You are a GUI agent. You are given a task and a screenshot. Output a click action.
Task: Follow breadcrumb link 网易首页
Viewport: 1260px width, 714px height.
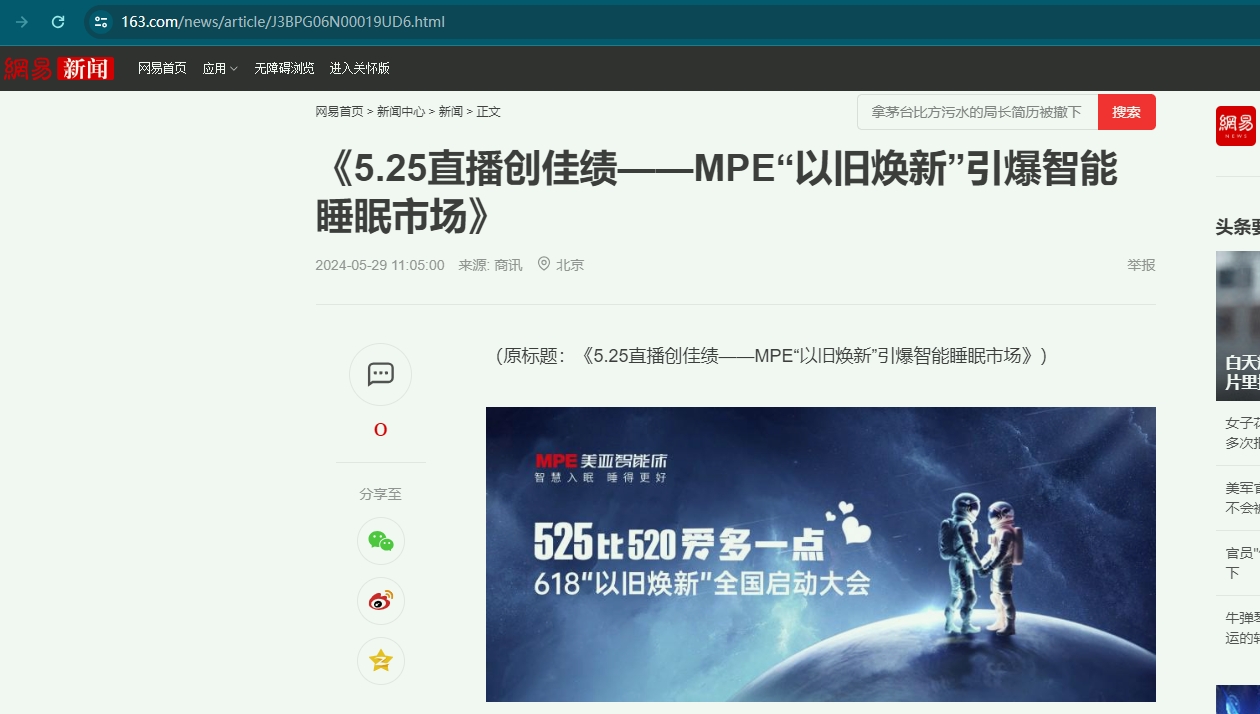click(339, 112)
